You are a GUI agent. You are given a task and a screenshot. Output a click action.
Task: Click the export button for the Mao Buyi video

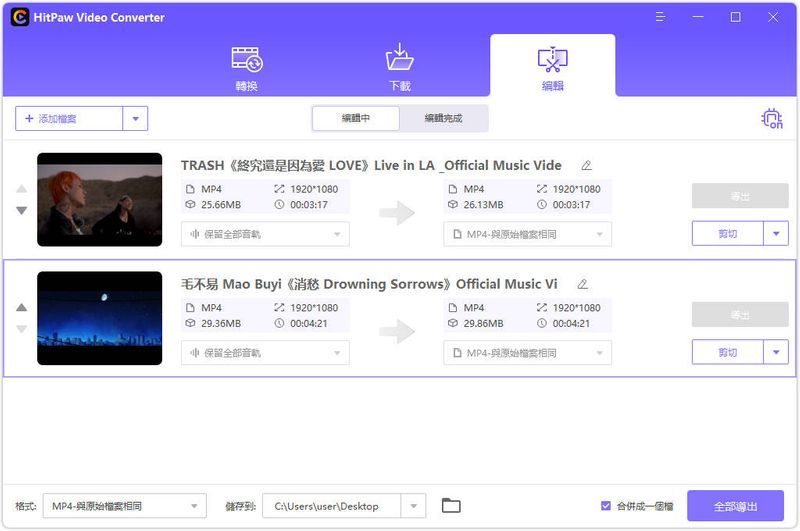point(740,315)
